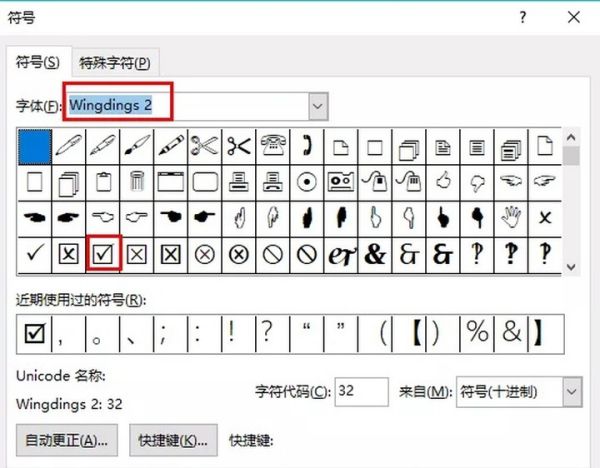Choose the cassette tape symbol
Image resolution: width=600 pixels, height=468 pixels.
pos(341,183)
